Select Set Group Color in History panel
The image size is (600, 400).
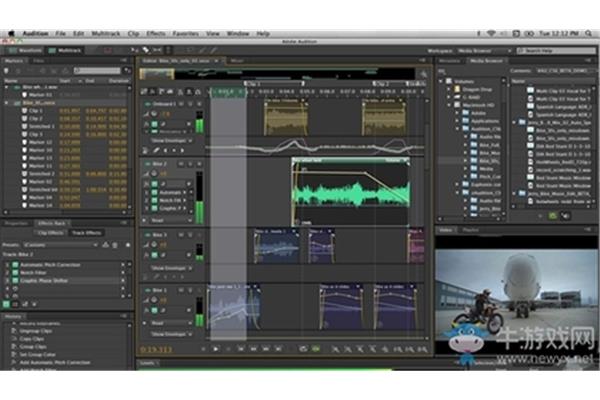coord(37,354)
